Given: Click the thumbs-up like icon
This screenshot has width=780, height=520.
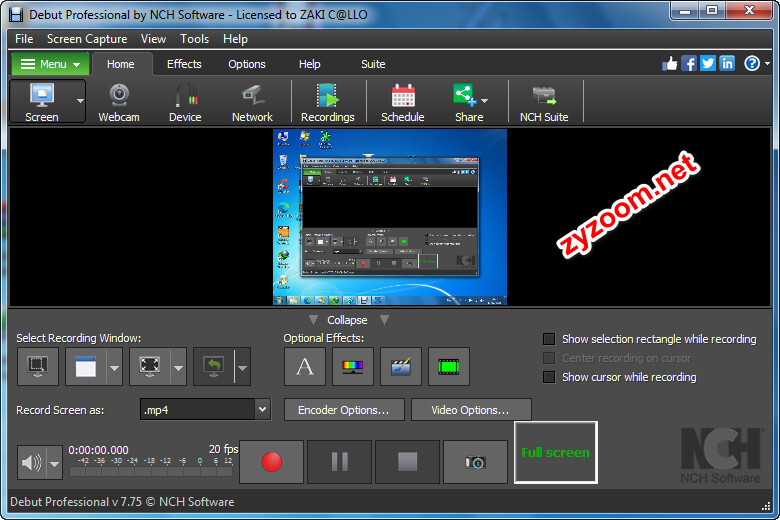Looking at the screenshot, I should (670, 64).
